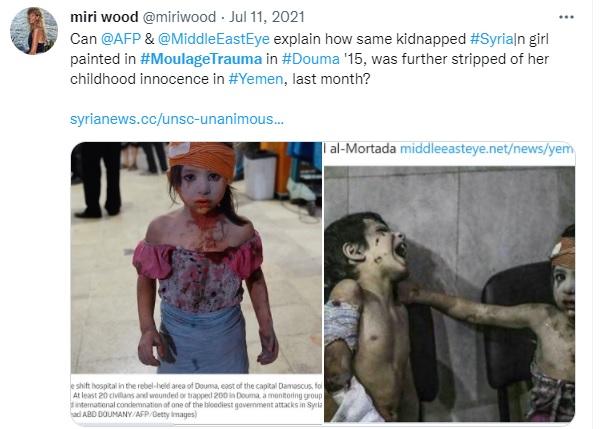The width and height of the screenshot is (607, 429).
Task: Open the @miriwood handle link
Action: pos(180,17)
